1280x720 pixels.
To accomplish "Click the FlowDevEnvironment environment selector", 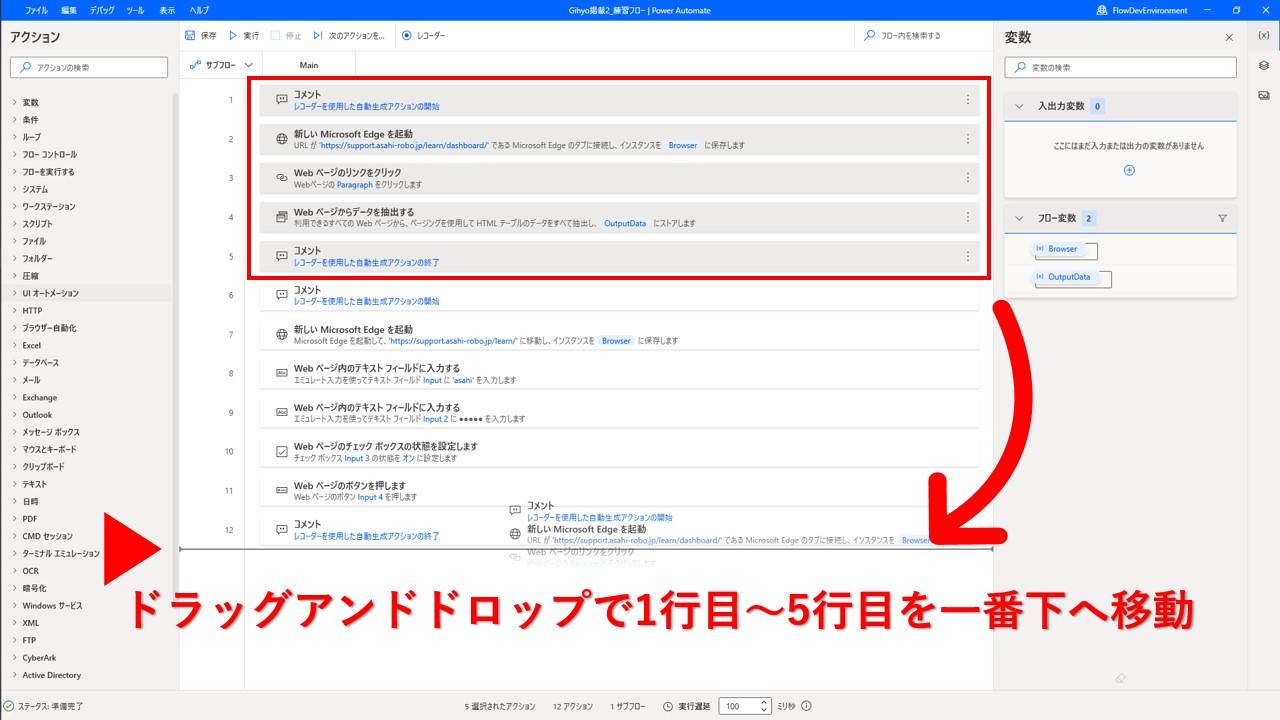I will coord(1142,10).
